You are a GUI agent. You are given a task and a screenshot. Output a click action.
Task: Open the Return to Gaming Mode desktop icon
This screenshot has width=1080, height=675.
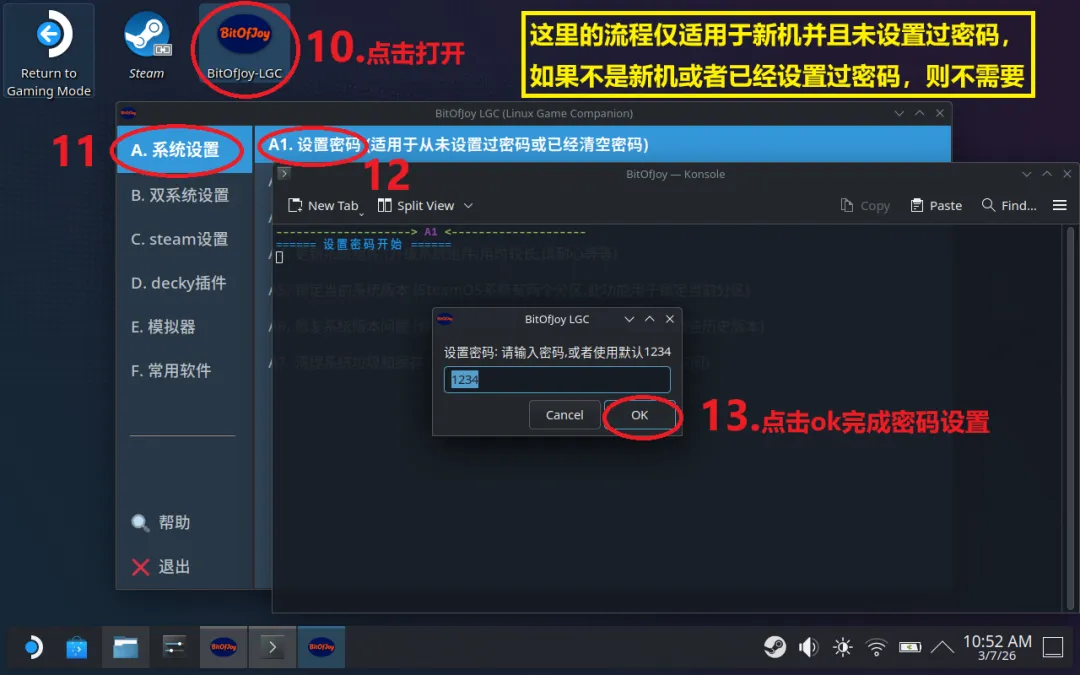pos(48,52)
